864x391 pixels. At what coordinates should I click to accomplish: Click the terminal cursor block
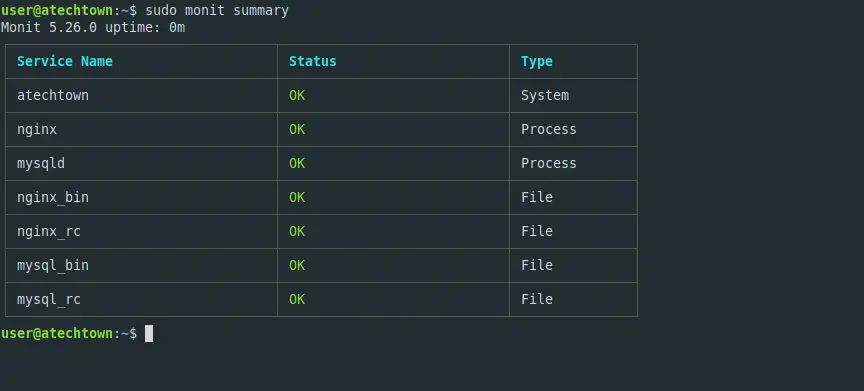coord(149,333)
